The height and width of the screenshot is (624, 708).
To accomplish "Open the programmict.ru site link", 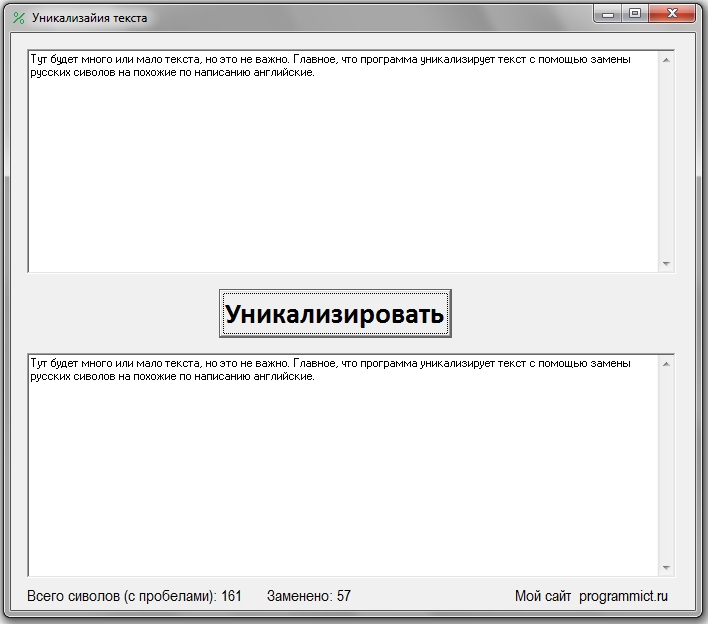I will click(x=623, y=596).
